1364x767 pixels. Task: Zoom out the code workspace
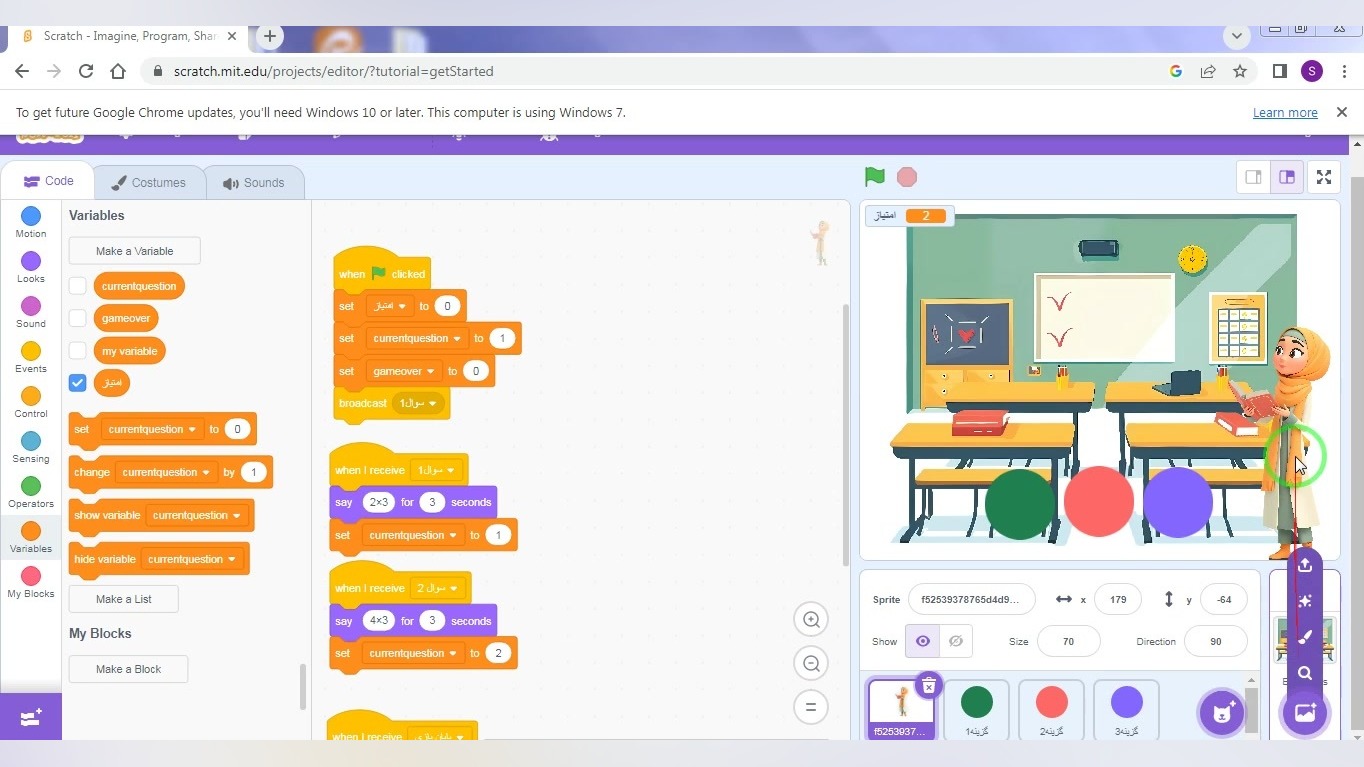[x=811, y=663]
